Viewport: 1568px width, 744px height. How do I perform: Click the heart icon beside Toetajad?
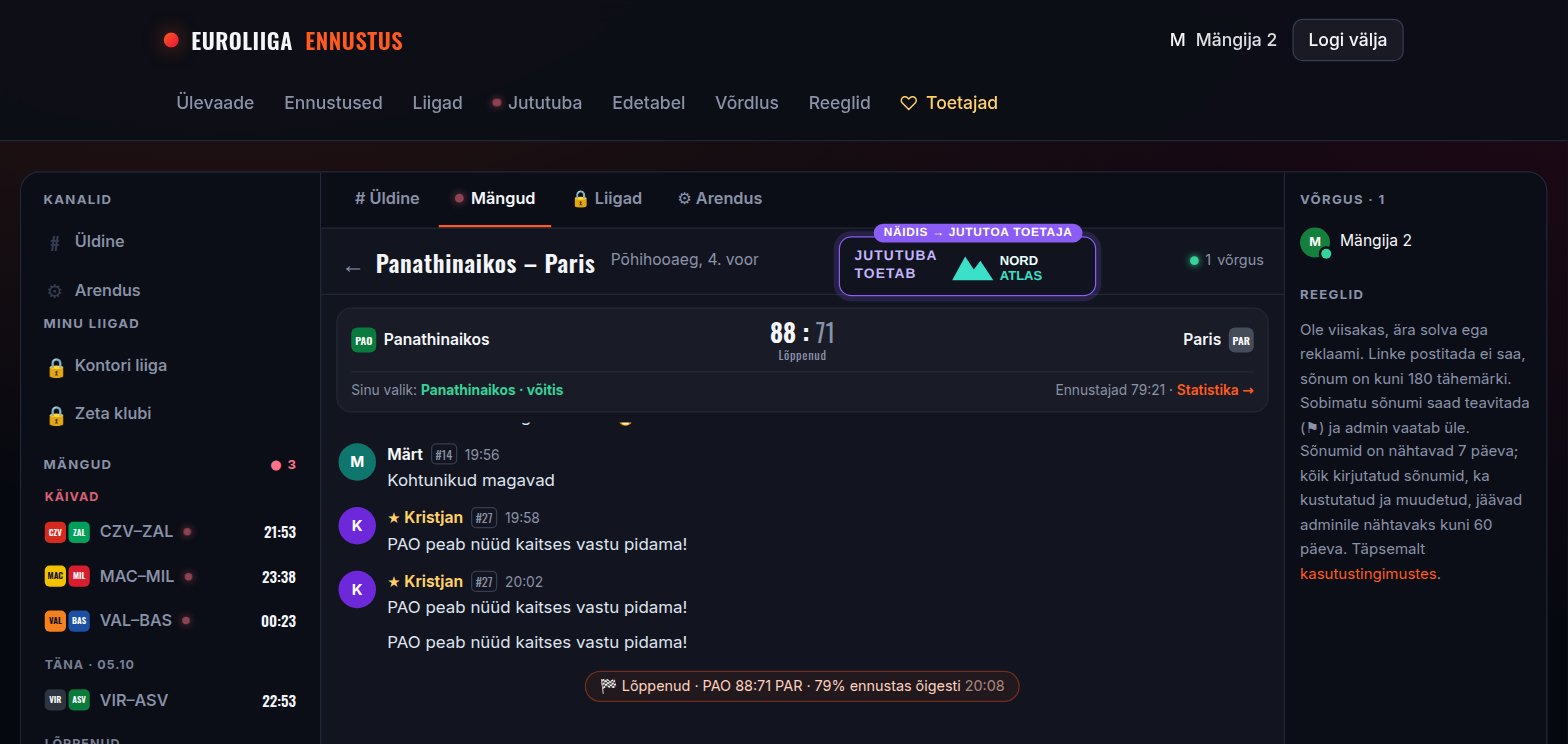909,103
